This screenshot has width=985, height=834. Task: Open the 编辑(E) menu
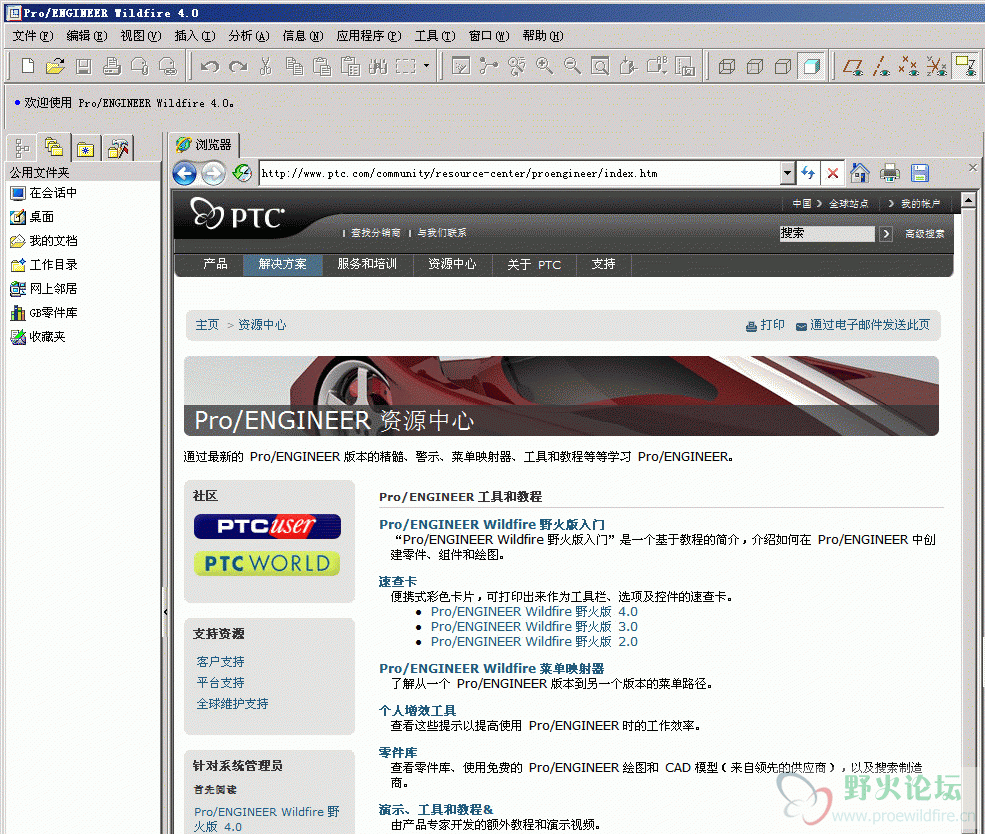87,36
